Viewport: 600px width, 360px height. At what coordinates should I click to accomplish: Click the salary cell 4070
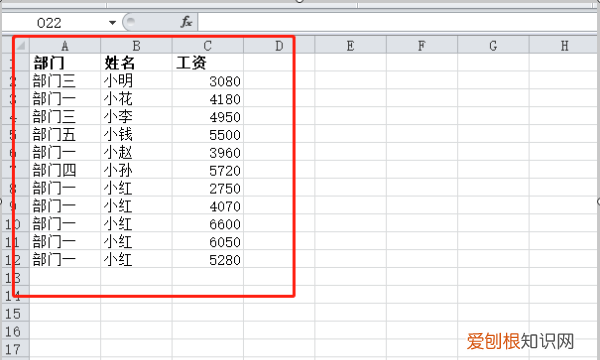[208, 206]
